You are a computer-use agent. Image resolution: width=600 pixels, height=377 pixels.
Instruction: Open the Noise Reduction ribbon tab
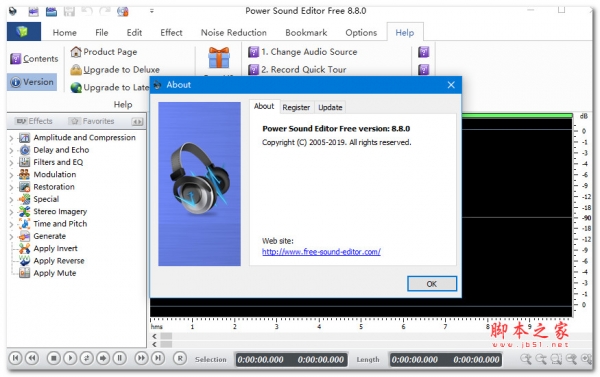pos(233,33)
